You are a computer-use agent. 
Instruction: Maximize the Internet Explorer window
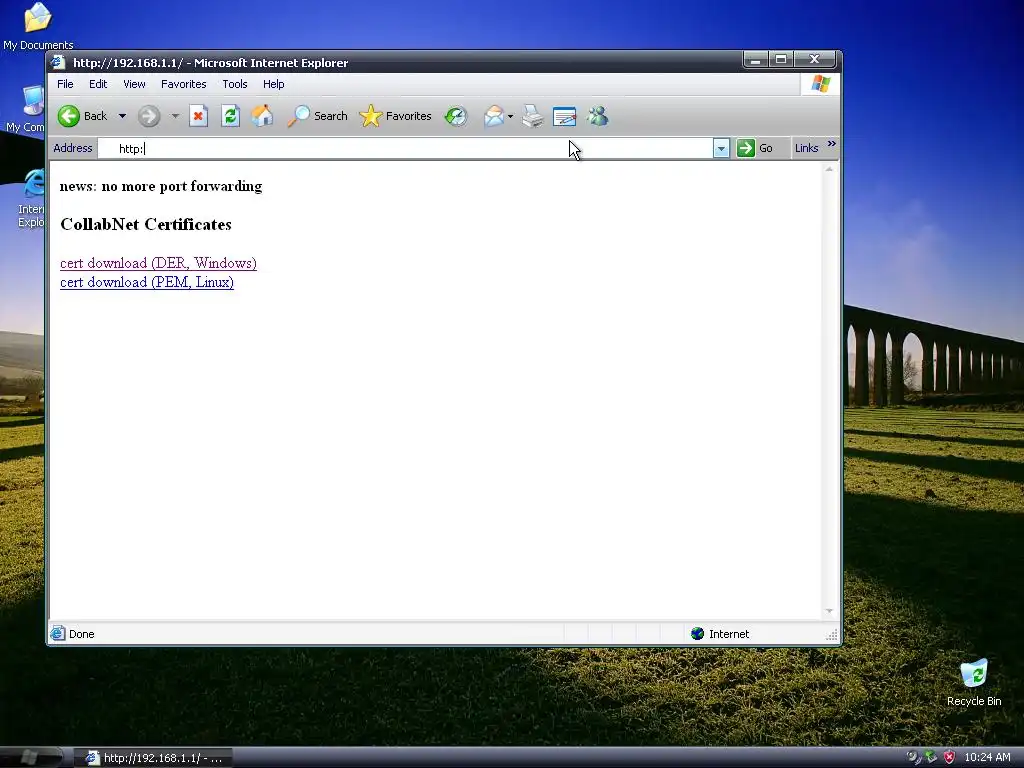[780, 60]
